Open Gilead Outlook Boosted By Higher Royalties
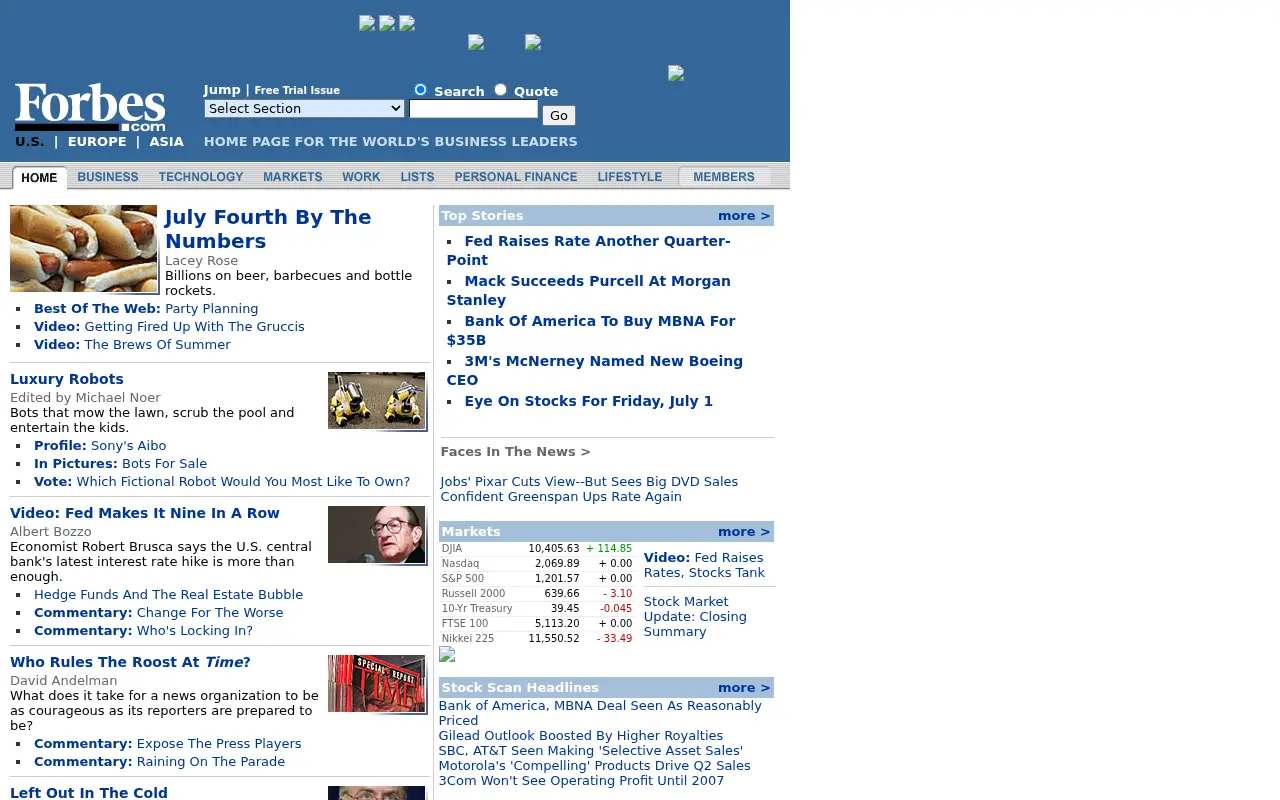 coord(581,735)
